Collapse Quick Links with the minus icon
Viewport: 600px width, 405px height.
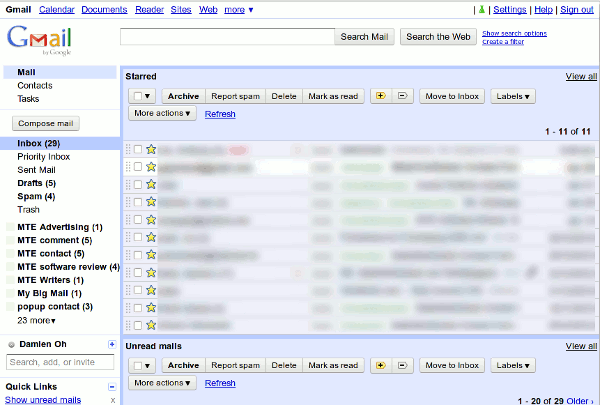coord(112,387)
